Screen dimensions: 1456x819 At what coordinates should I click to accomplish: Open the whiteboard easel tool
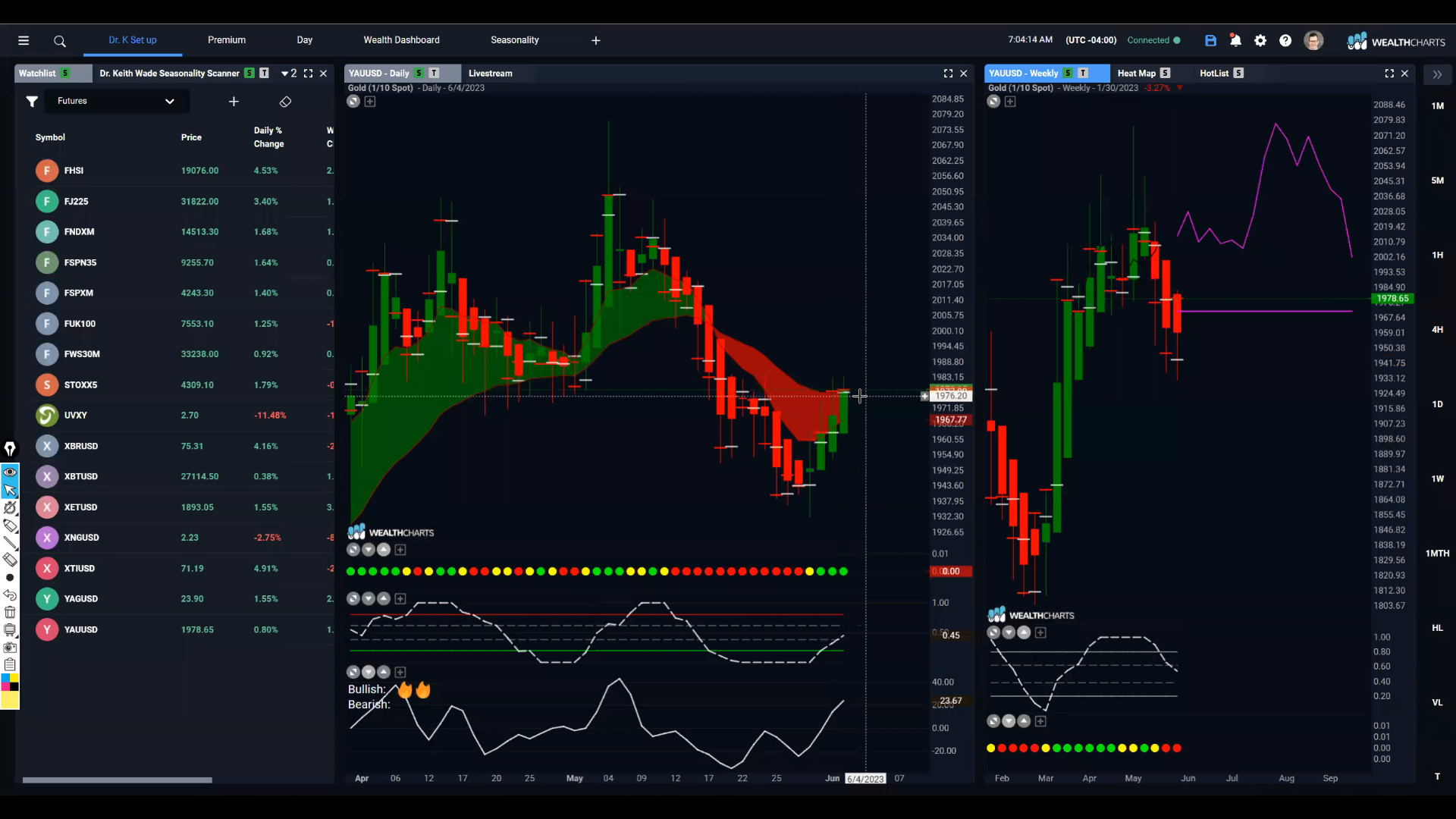[10, 630]
